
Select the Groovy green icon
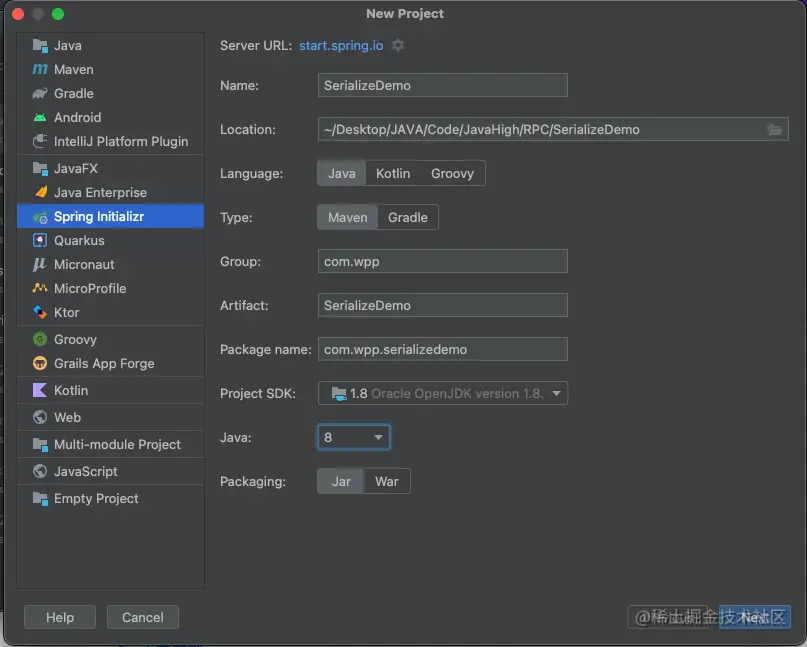(x=40, y=339)
